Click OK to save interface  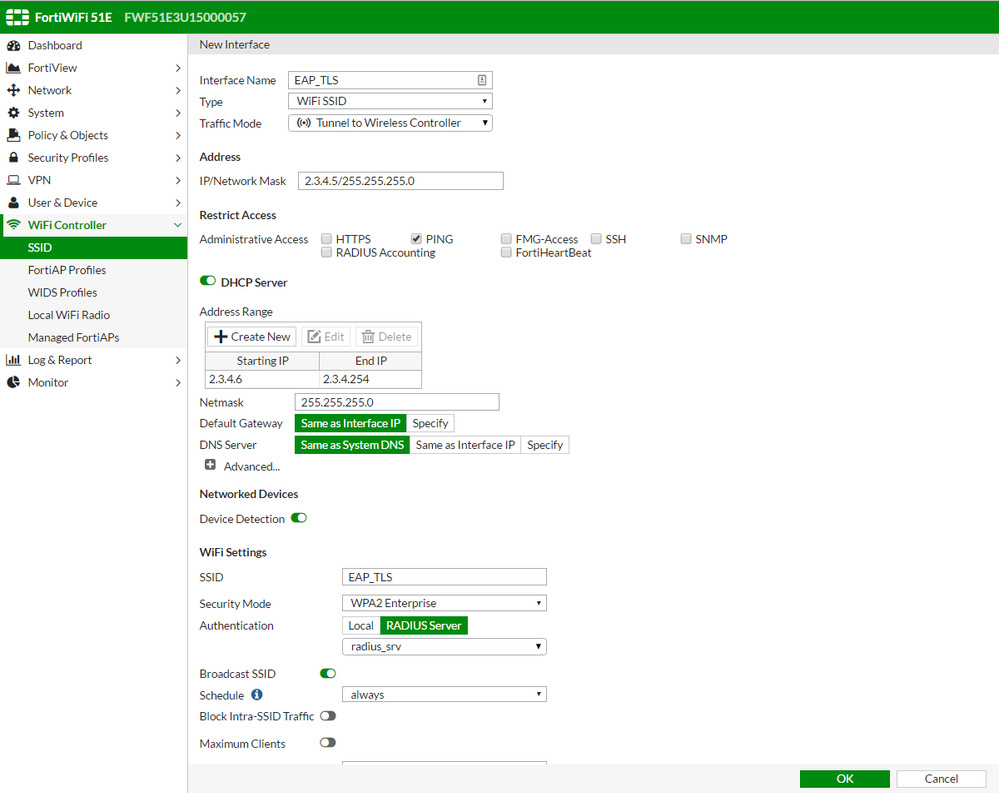[845, 778]
